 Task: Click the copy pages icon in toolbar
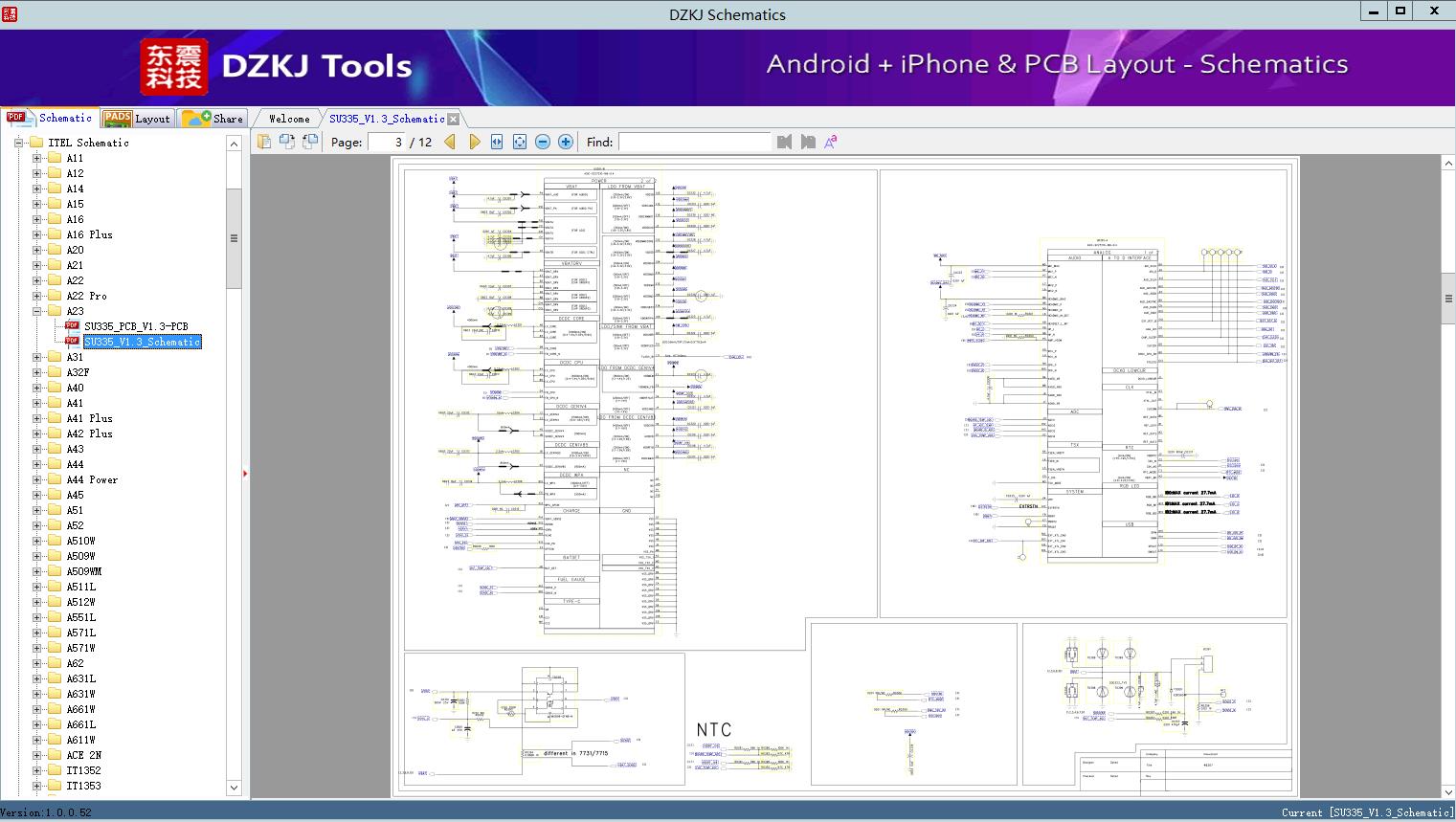point(264,142)
